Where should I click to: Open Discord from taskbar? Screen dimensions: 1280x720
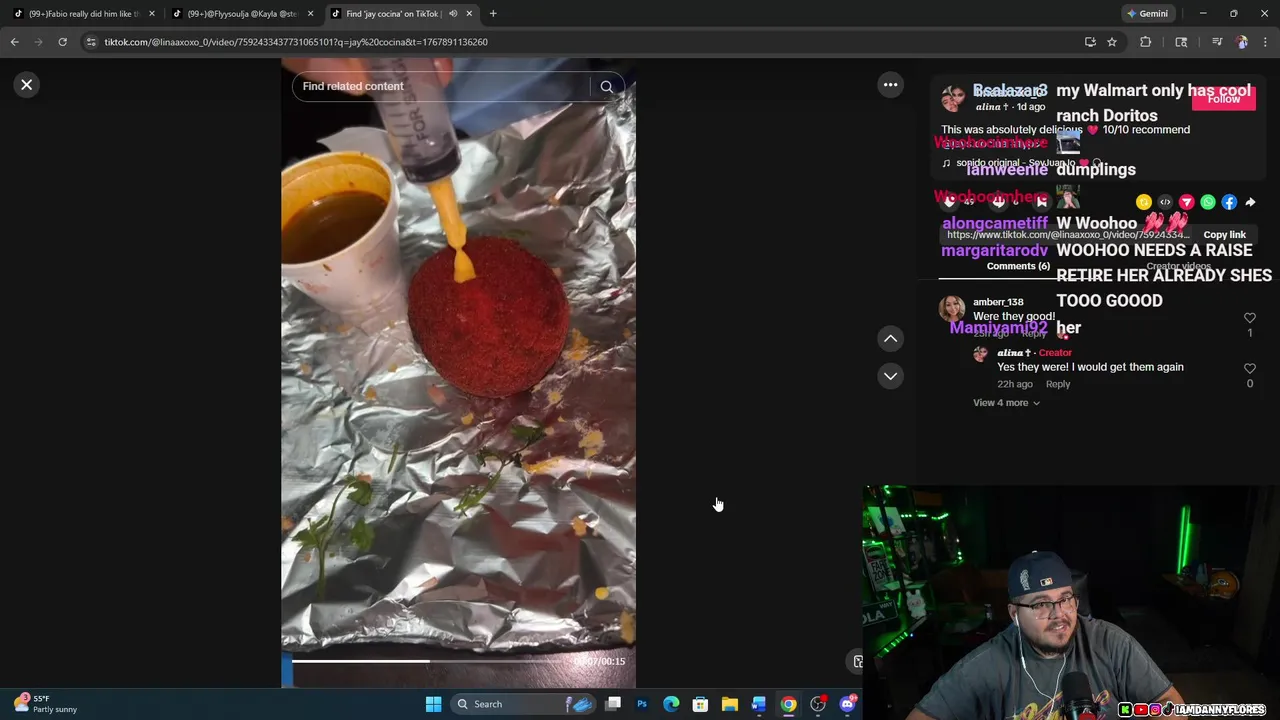[848, 704]
